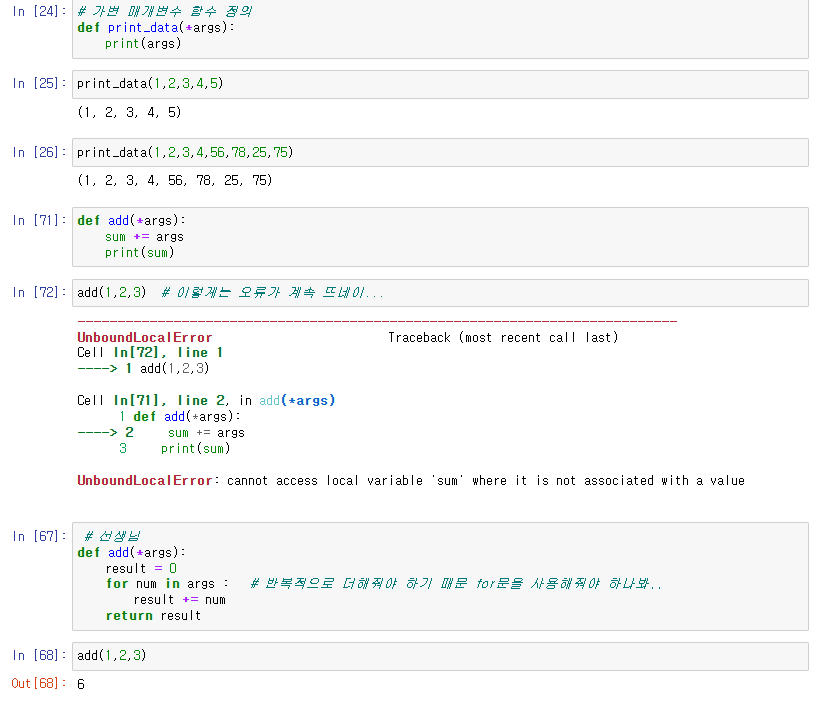Viewport: 825px width, 705px height.
Task: Click the In [71] prompt label
Action: (x=39, y=220)
